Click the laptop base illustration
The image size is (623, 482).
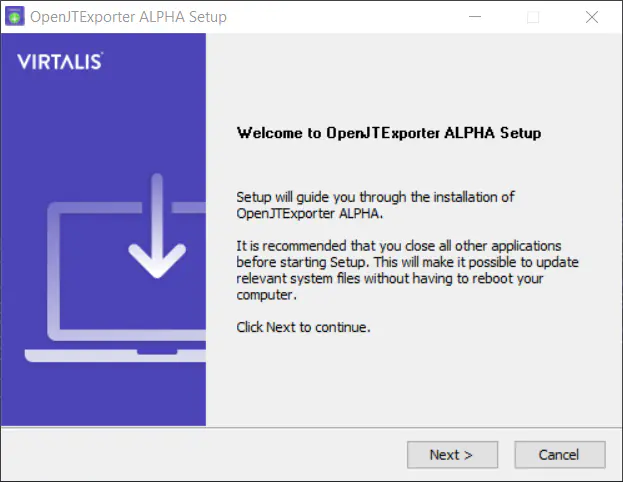pos(115,356)
